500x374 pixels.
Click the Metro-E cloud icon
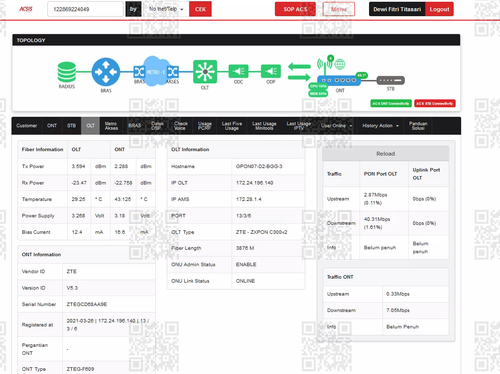click(156, 71)
